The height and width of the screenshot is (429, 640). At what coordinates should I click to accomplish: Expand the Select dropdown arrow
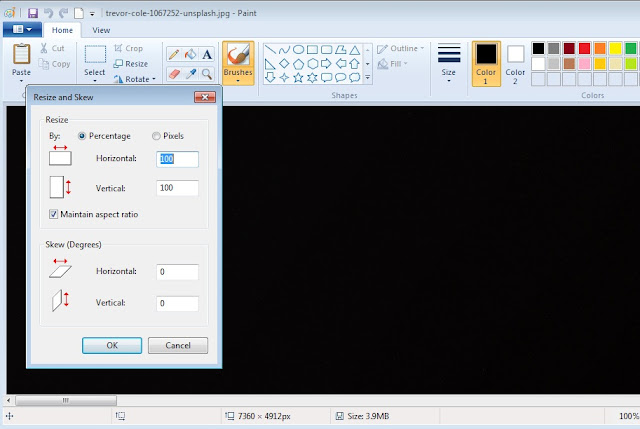95,81
